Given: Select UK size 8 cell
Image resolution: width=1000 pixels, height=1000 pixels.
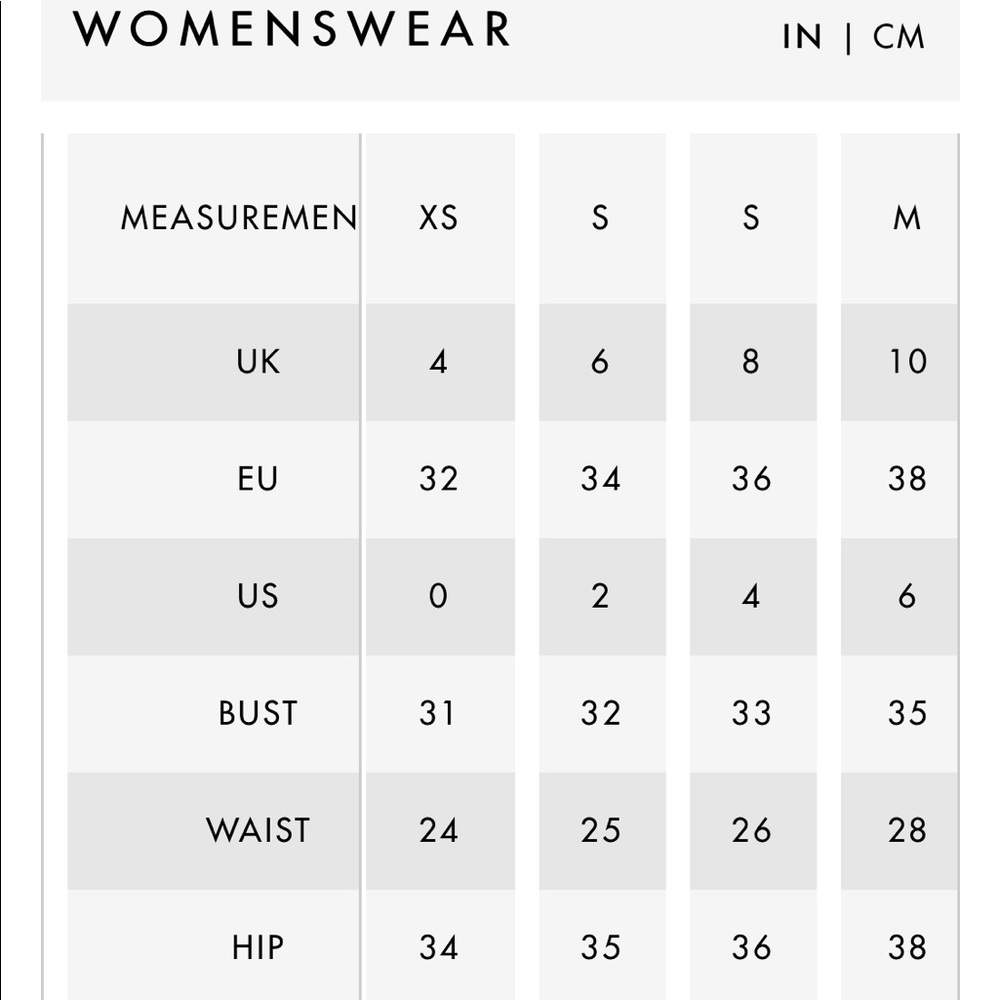Looking at the screenshot, I should point(753,362).
